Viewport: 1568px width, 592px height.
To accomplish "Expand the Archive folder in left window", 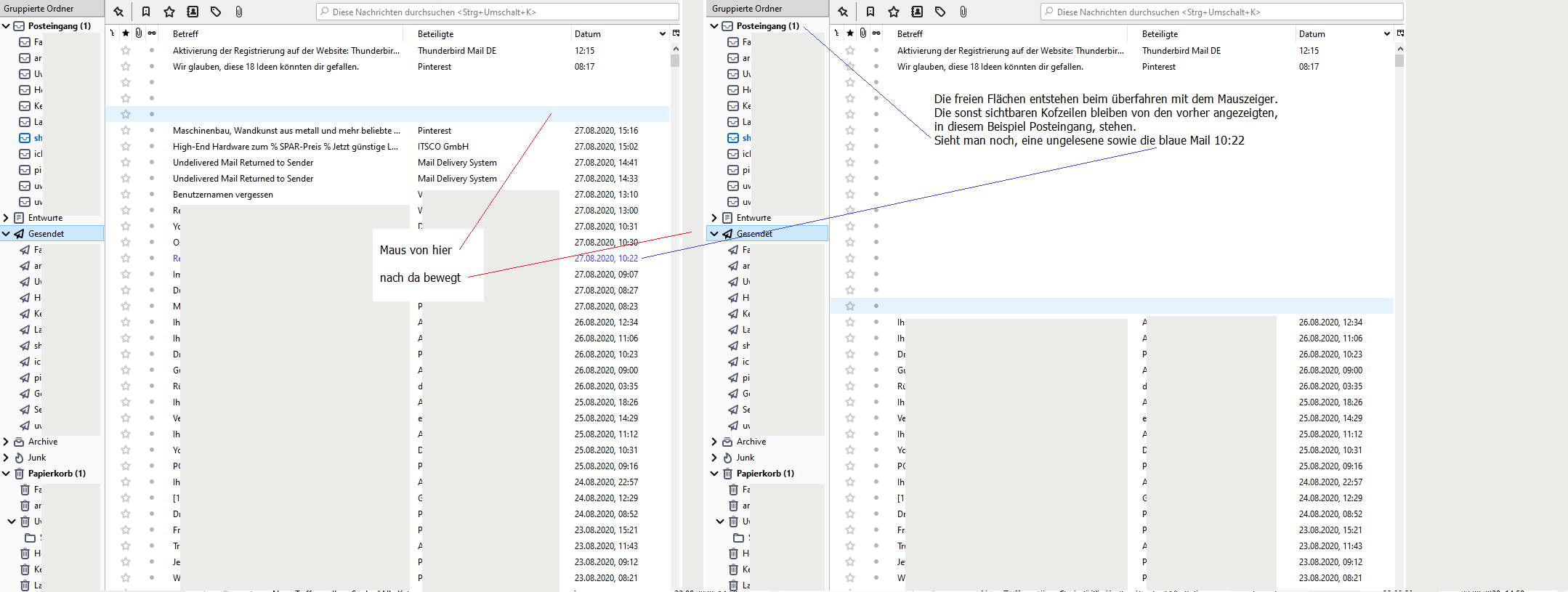I will (x=7, y=442).
